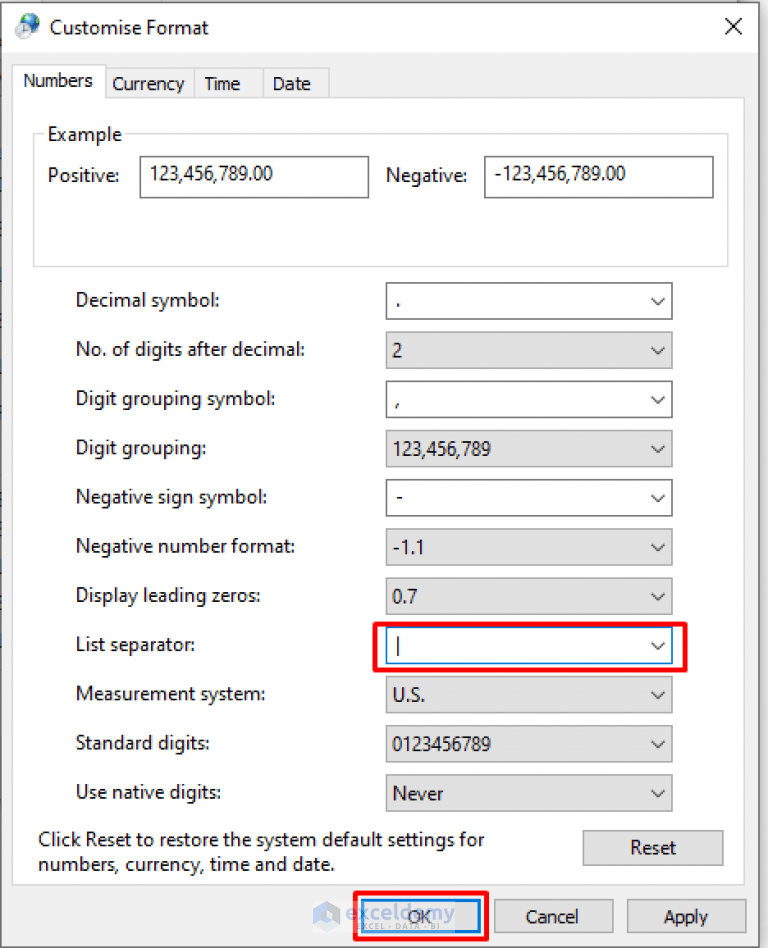Open the Standard digits dropdown

pyautogui.click(x=529, y=744)
